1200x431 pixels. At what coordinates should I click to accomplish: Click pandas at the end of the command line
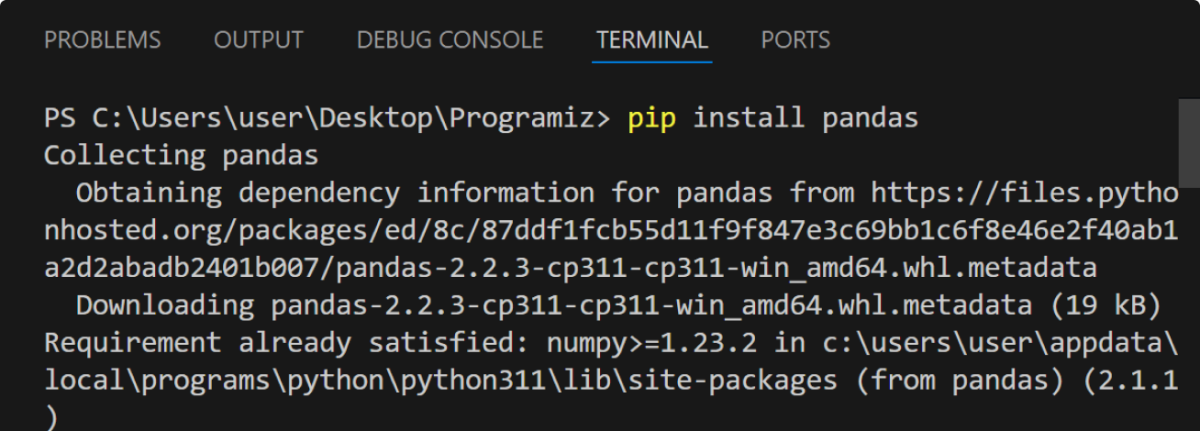click(869, 118)
